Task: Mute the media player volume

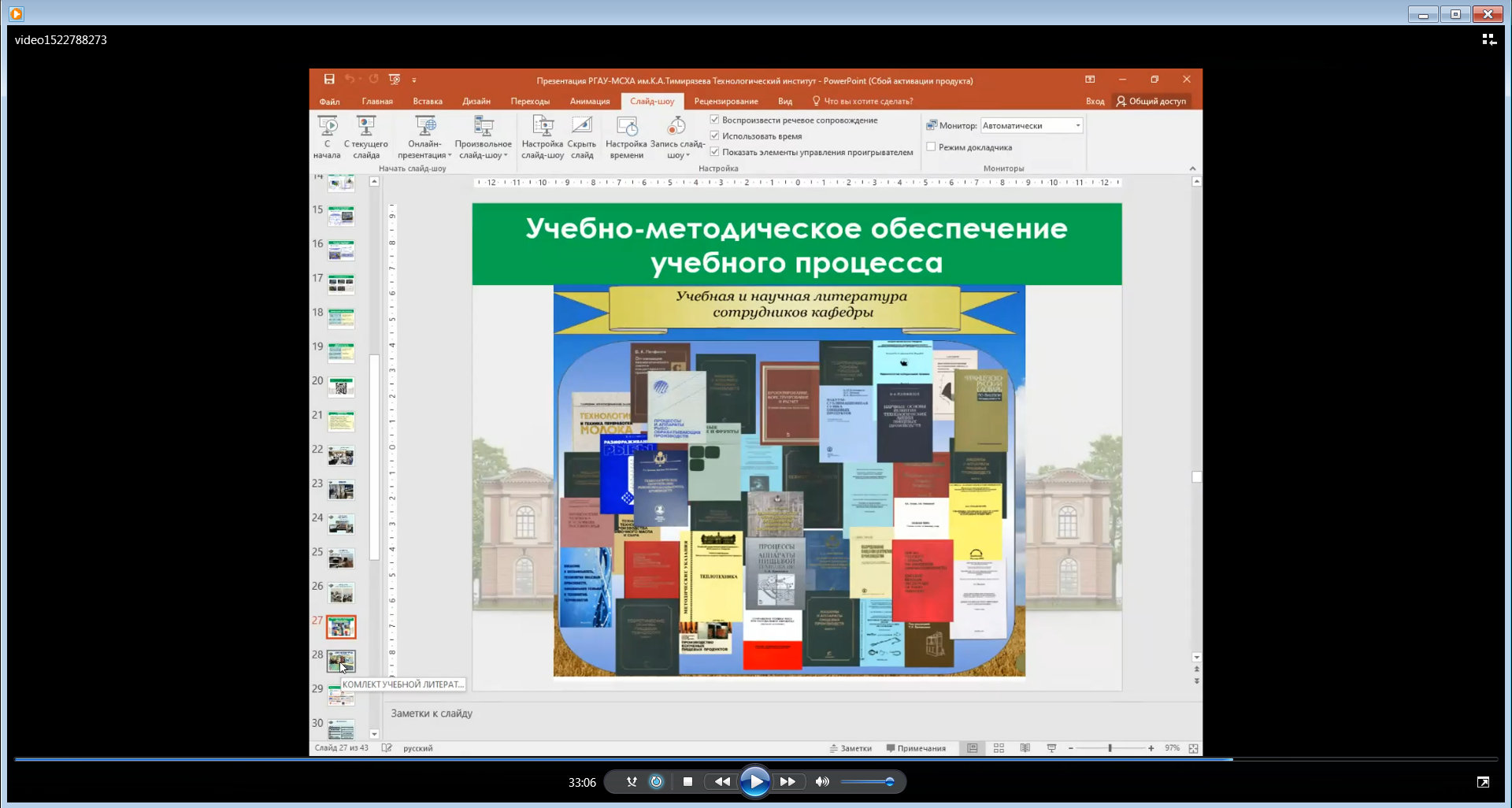Action: (x=822, y=782)
